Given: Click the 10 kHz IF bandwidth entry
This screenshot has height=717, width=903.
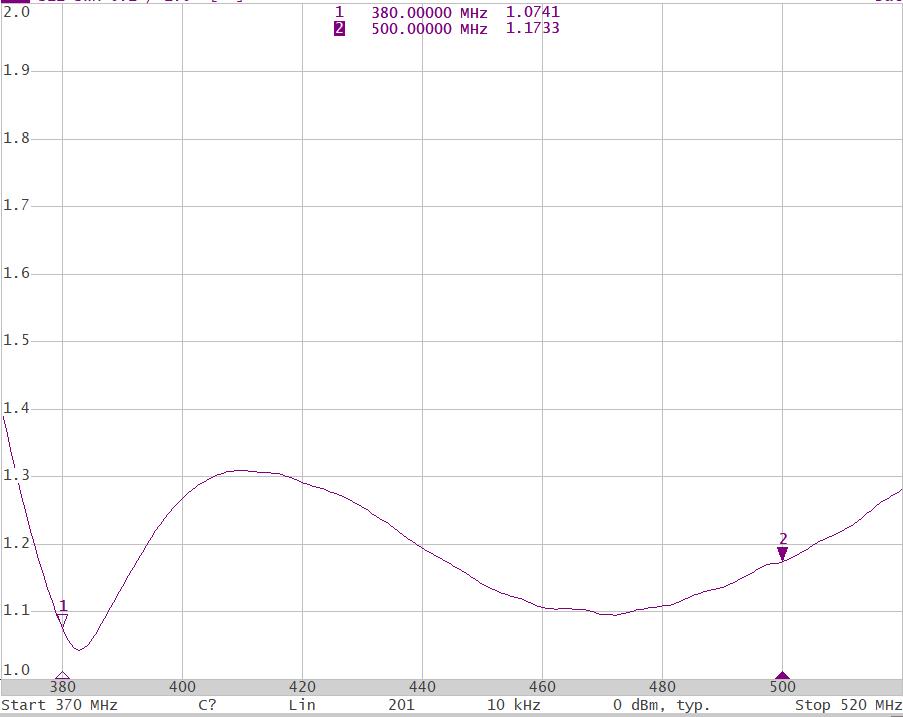Looking at the screenshot, I should point(514,705).
